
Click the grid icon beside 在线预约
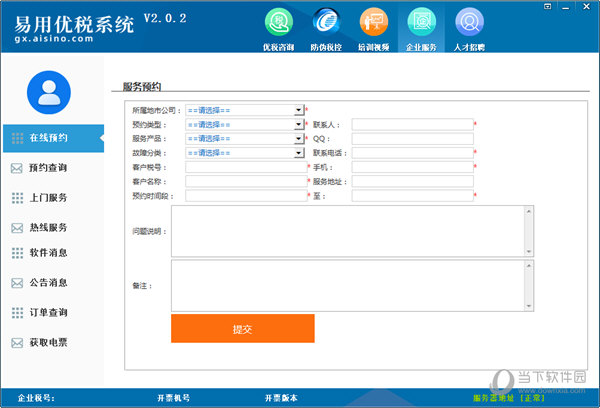(17, 138)
